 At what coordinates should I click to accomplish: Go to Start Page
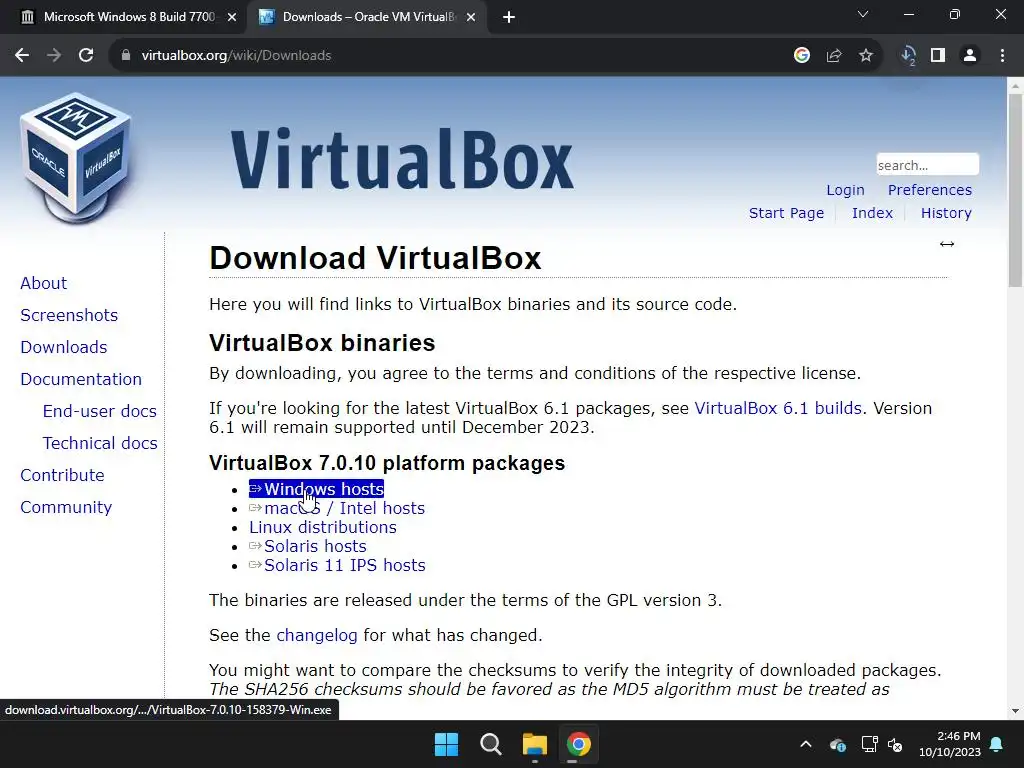click(786, 213)
